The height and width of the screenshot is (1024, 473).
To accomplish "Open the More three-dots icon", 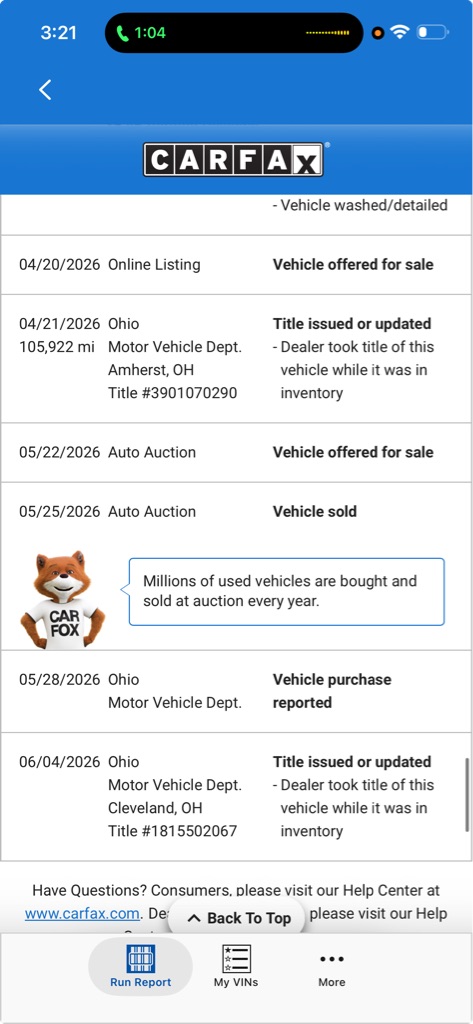I will (x=332, y=959).
